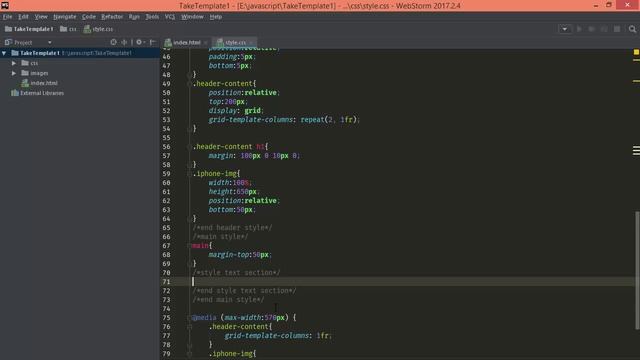Image resolution: width=640 pixels, height=360 pixels.
Task: Select External Libraries in project tree
Action: coord(42,93)
